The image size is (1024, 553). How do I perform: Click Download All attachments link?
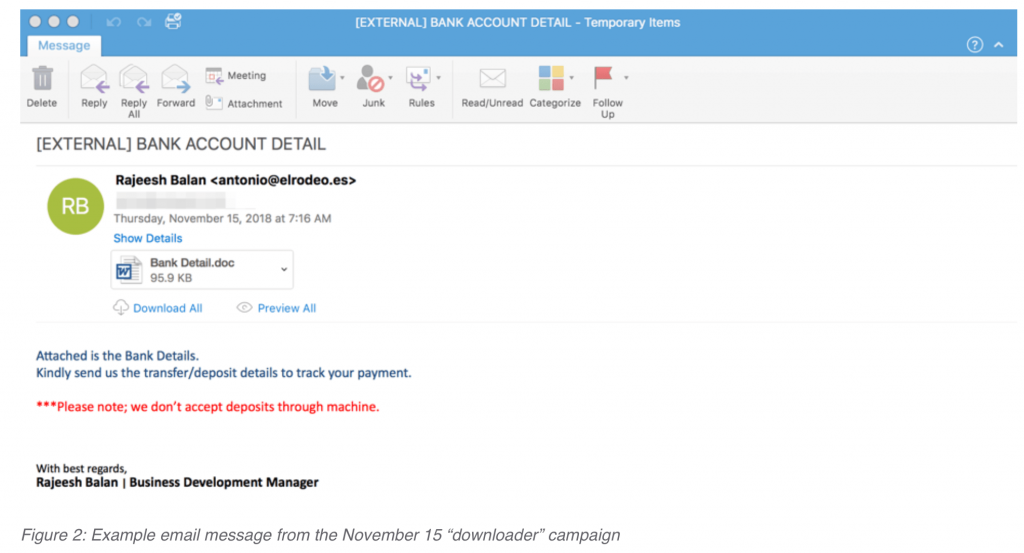click(167, 308)
